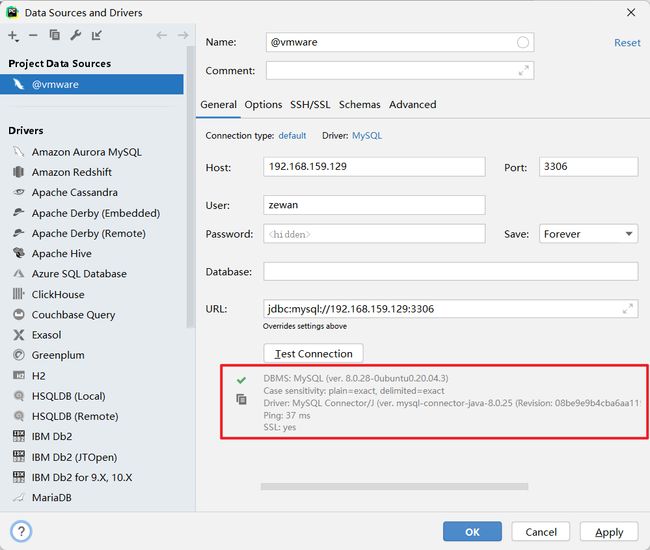The height and width of the screenshot is (550, 650).
Task: Go back with the left arrow
Action: pos(161,35)
